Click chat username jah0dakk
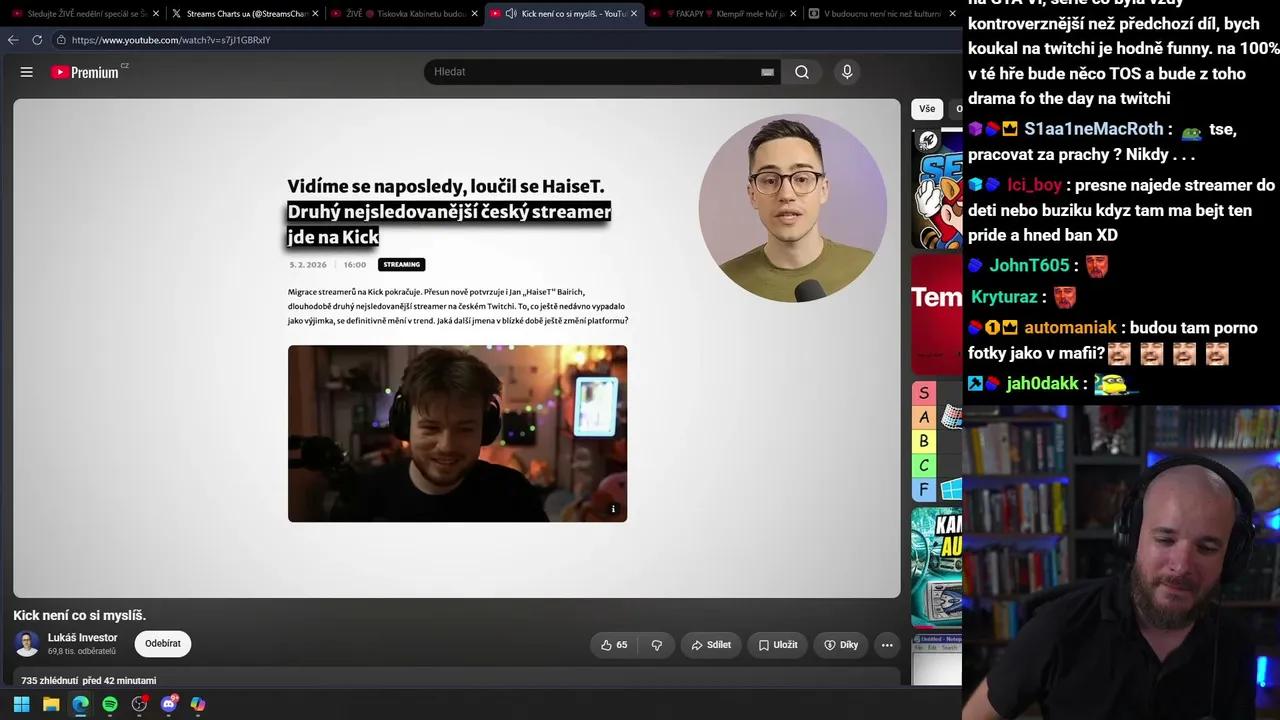Viewport: 1280px width, 720px height. click(1042, 384)
